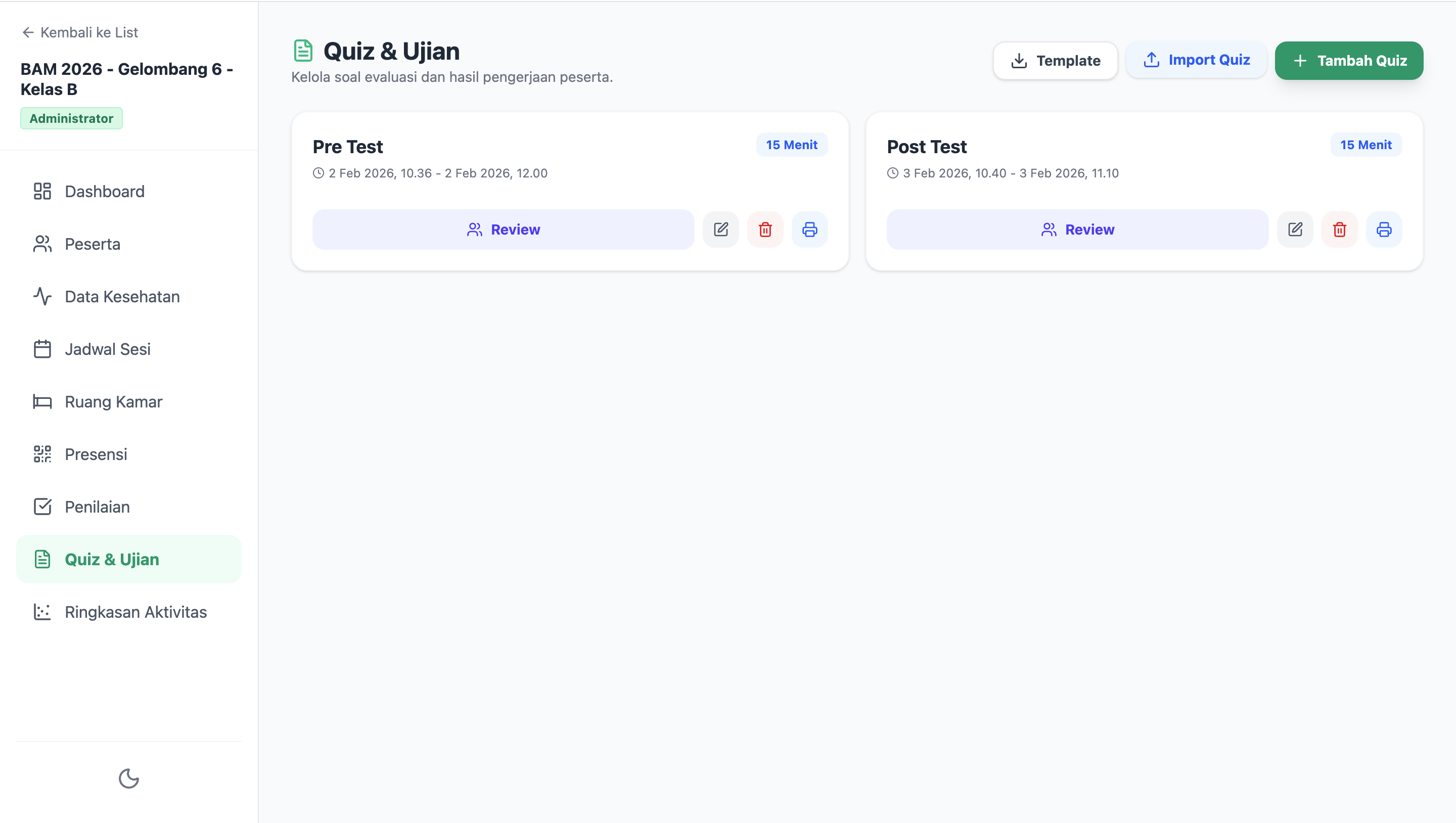This screenshot has height=823, width=1456.
Task: Click Import Quiz button
Action: 1196,60
